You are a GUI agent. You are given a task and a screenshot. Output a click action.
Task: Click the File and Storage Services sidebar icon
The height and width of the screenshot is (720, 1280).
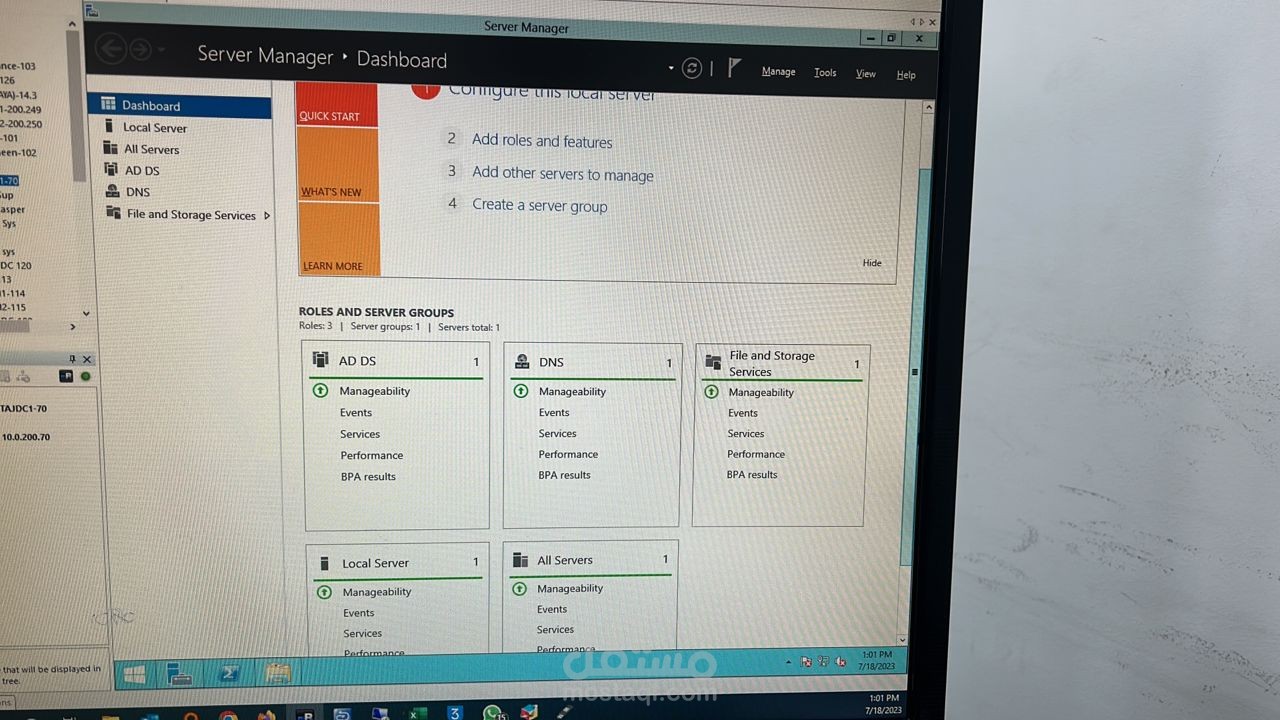click(113, 213)
